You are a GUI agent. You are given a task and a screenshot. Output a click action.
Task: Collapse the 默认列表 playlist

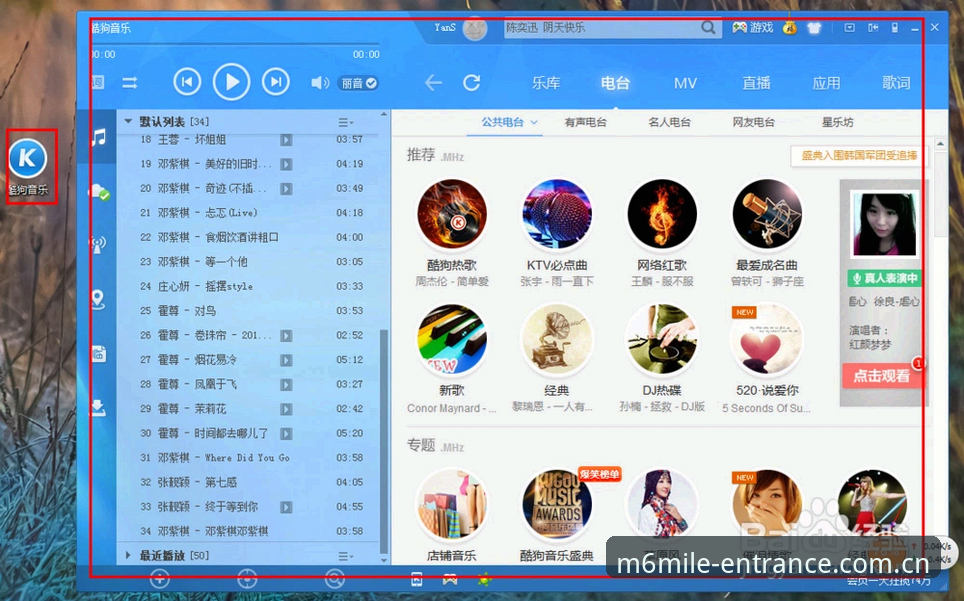click(x=128, y=121)
